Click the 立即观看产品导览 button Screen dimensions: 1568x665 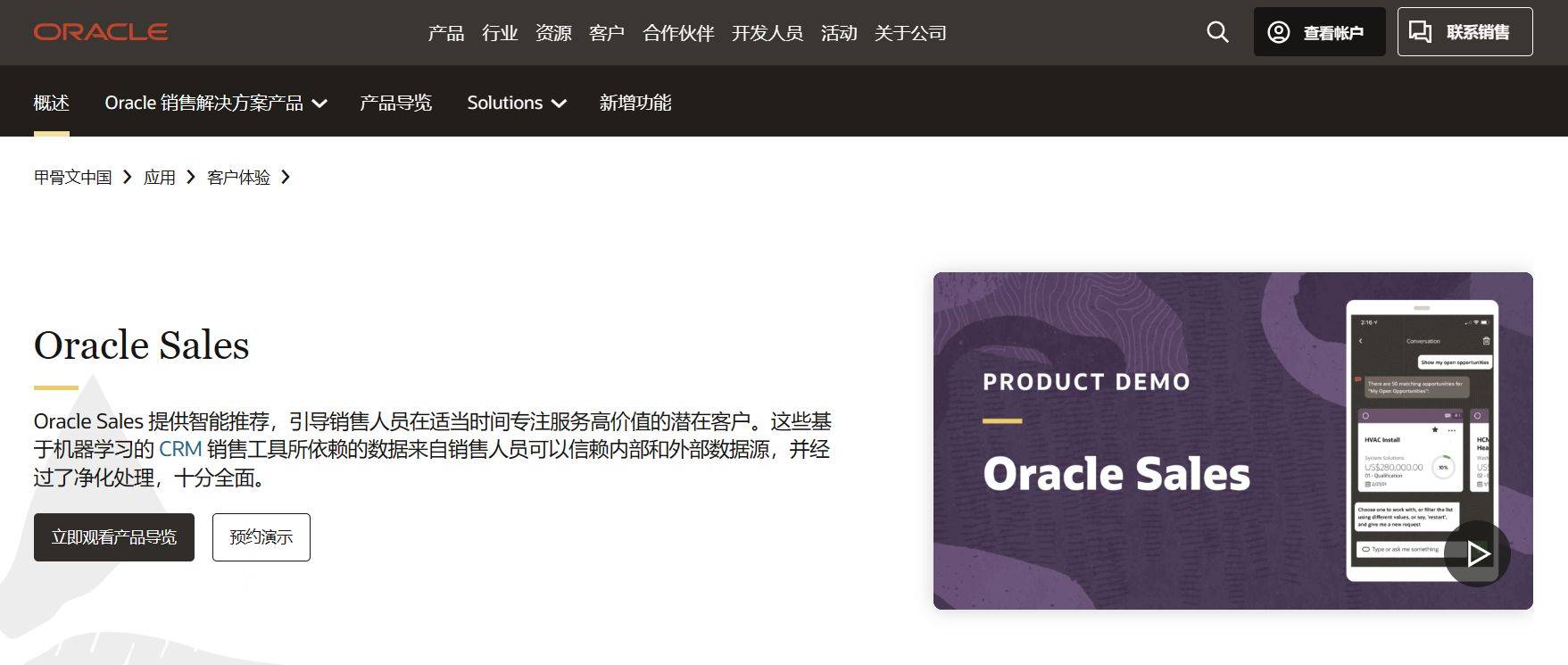114,537
